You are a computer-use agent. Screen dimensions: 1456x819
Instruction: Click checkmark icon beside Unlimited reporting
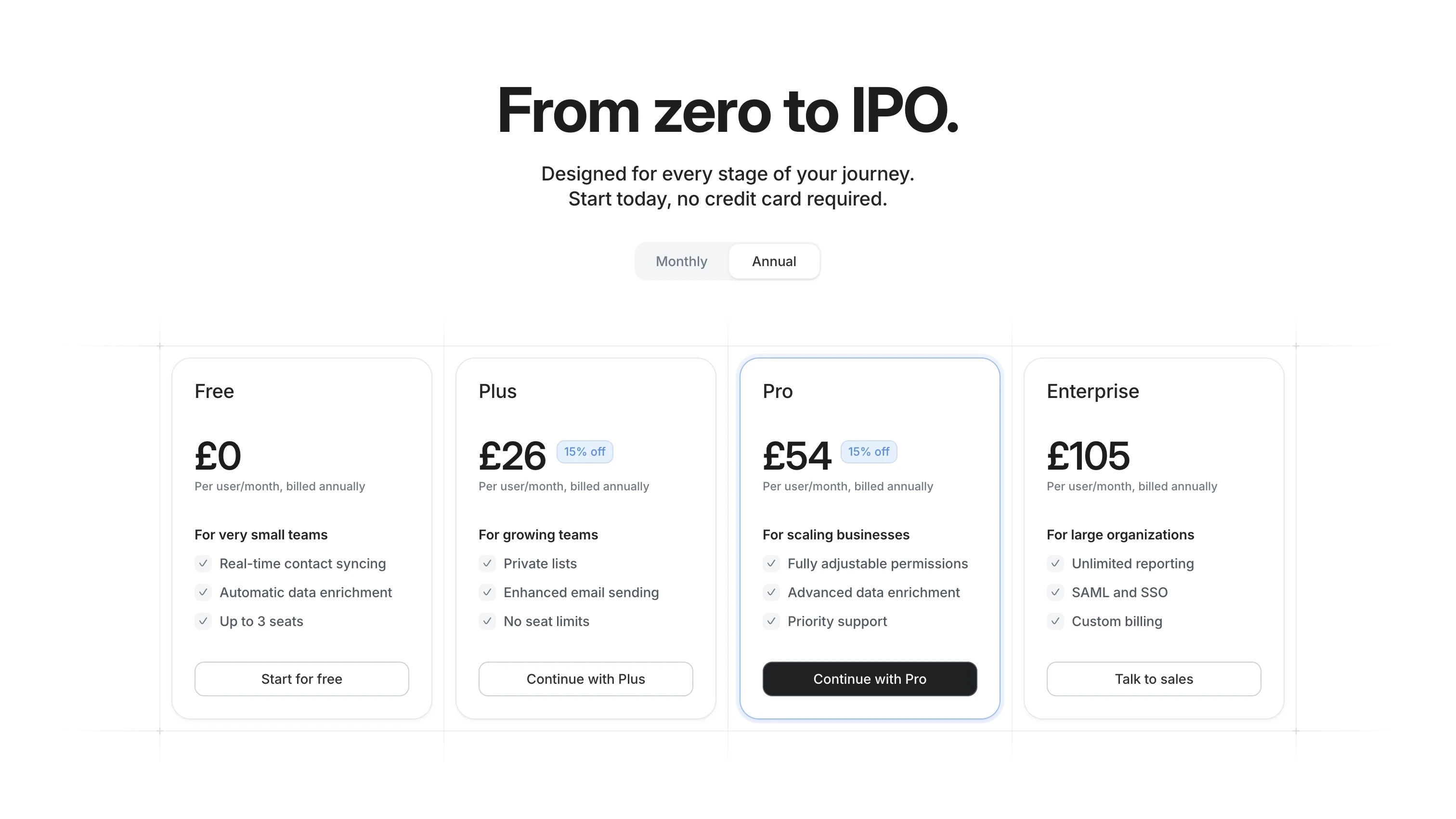(x=1055, y=563)
